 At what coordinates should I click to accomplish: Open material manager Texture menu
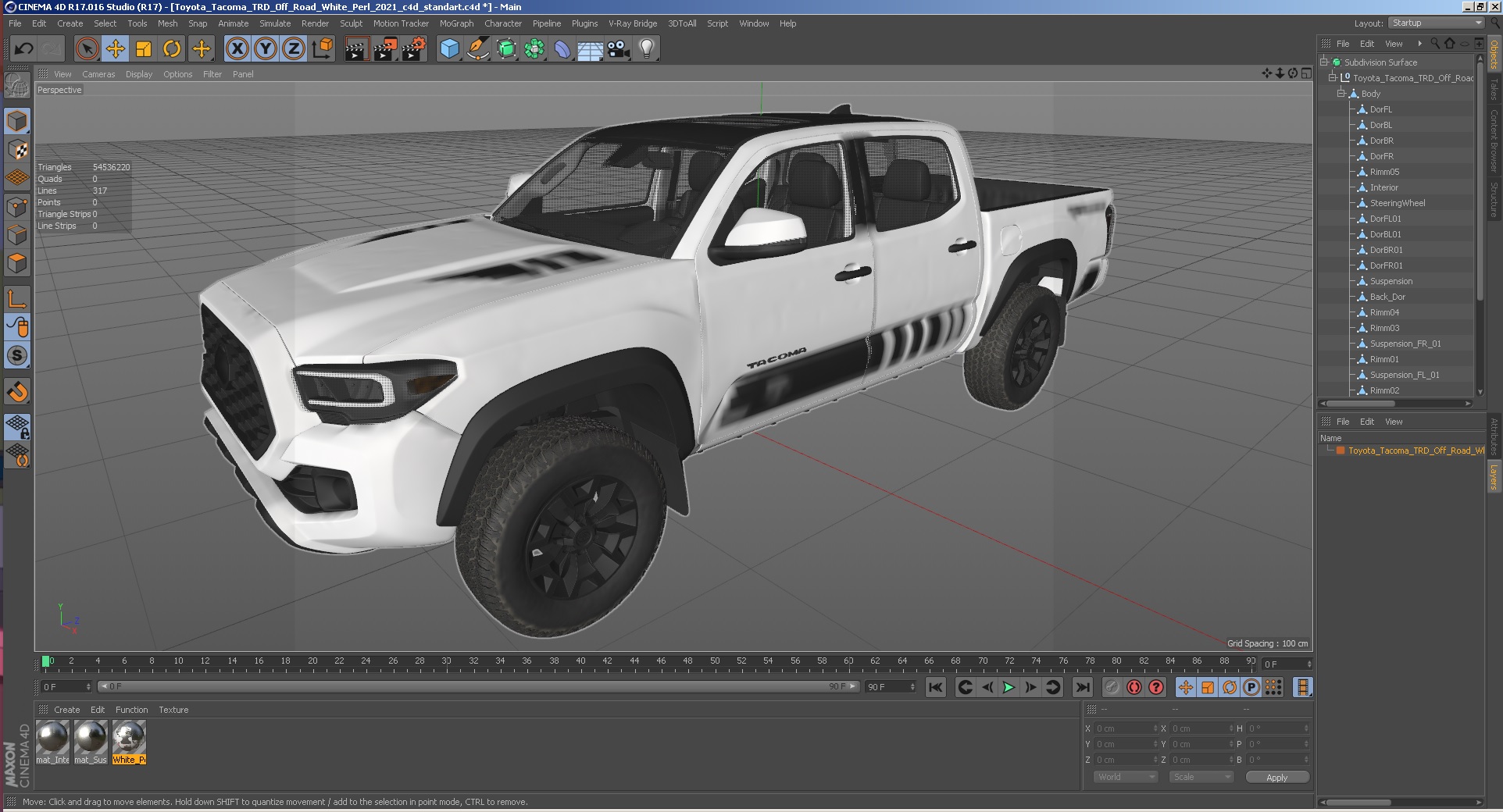173,710
